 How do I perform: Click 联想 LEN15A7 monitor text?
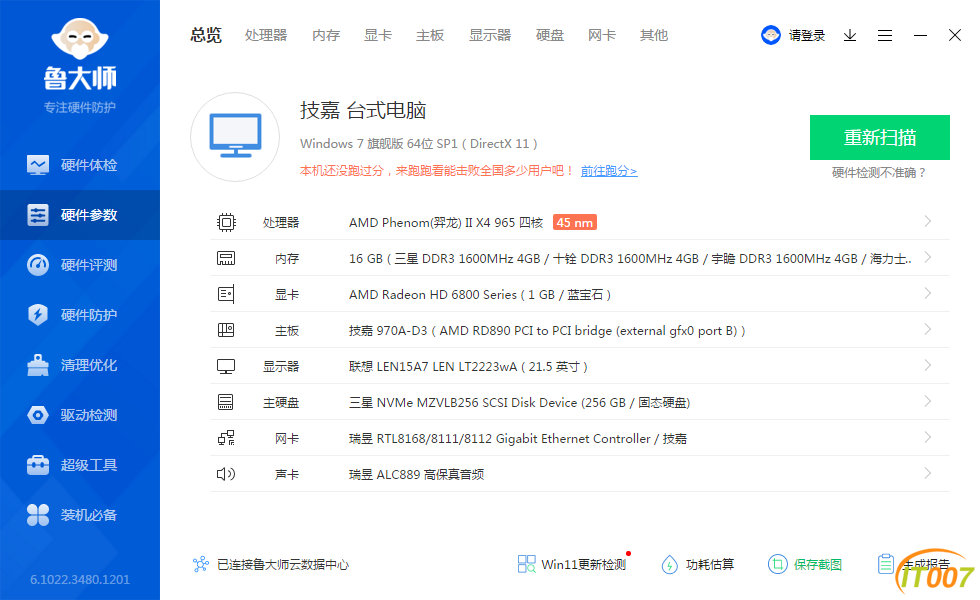click(468, 366)
